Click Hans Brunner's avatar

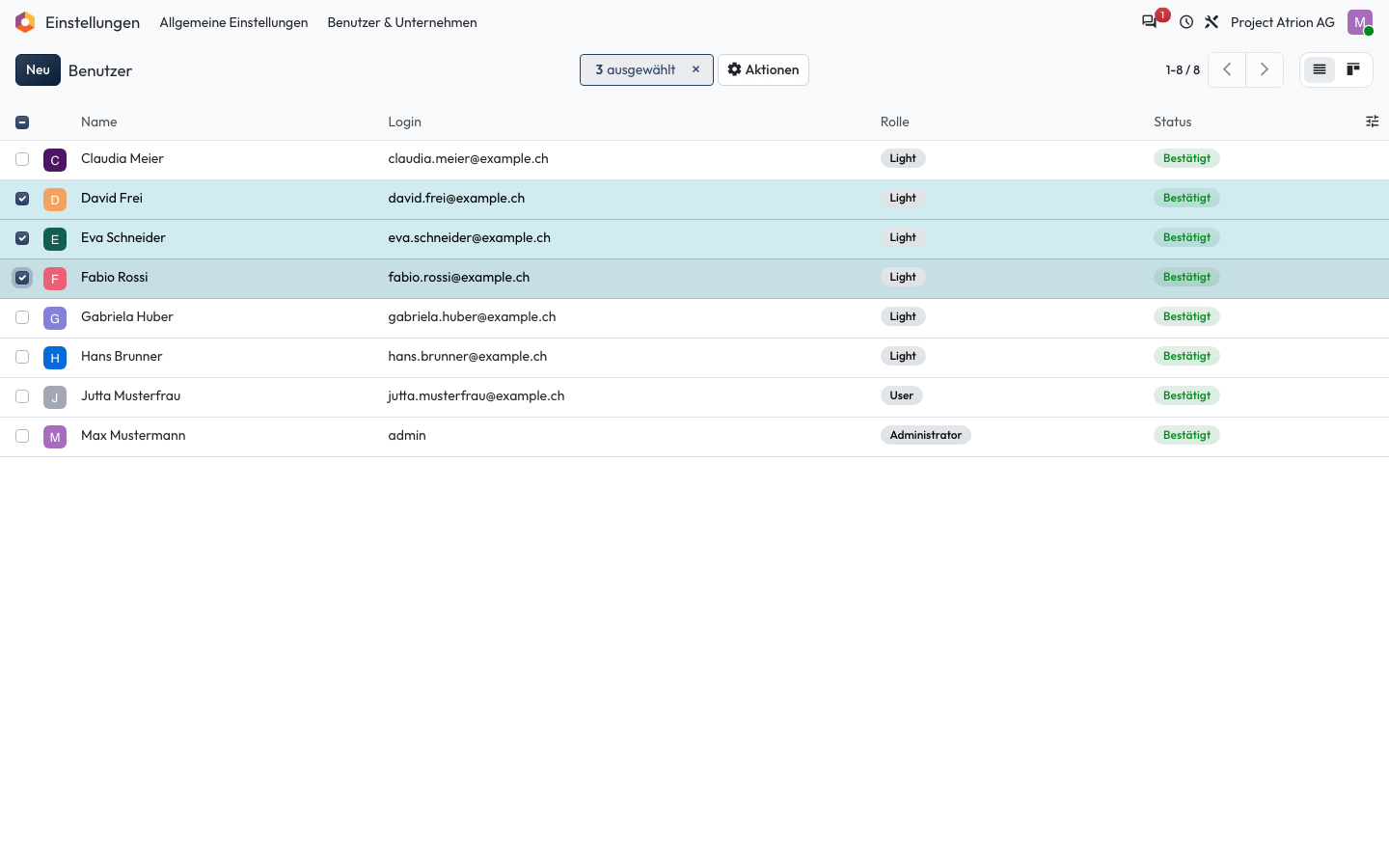[55, 358]
